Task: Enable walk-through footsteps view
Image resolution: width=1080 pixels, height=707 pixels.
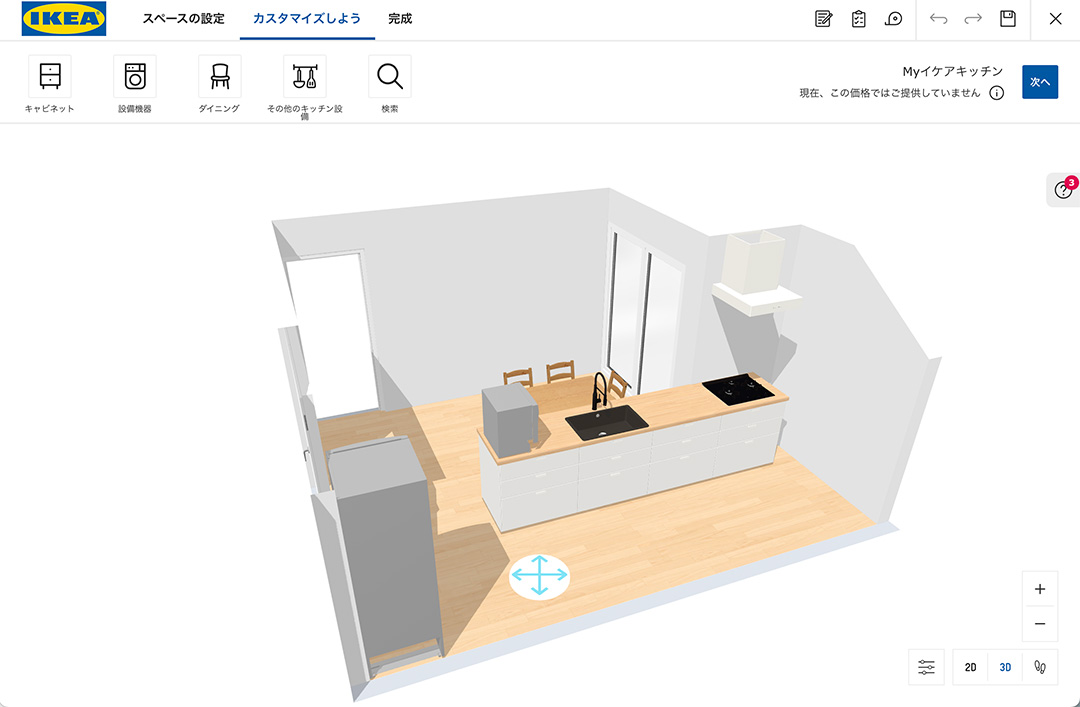Action: click(1040, 667)
